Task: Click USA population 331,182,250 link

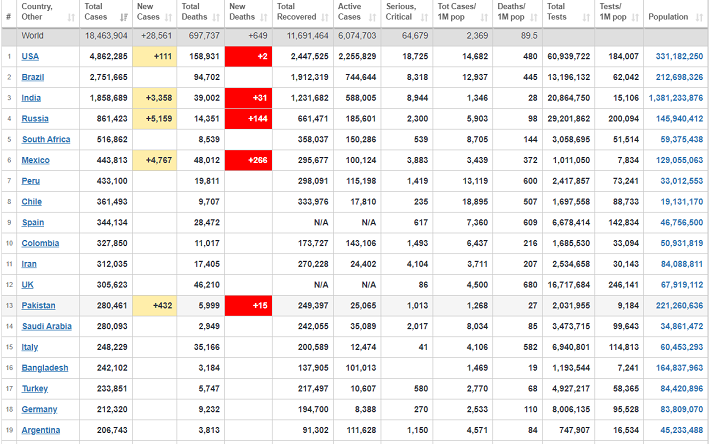Action: click(x=679, y=57)
